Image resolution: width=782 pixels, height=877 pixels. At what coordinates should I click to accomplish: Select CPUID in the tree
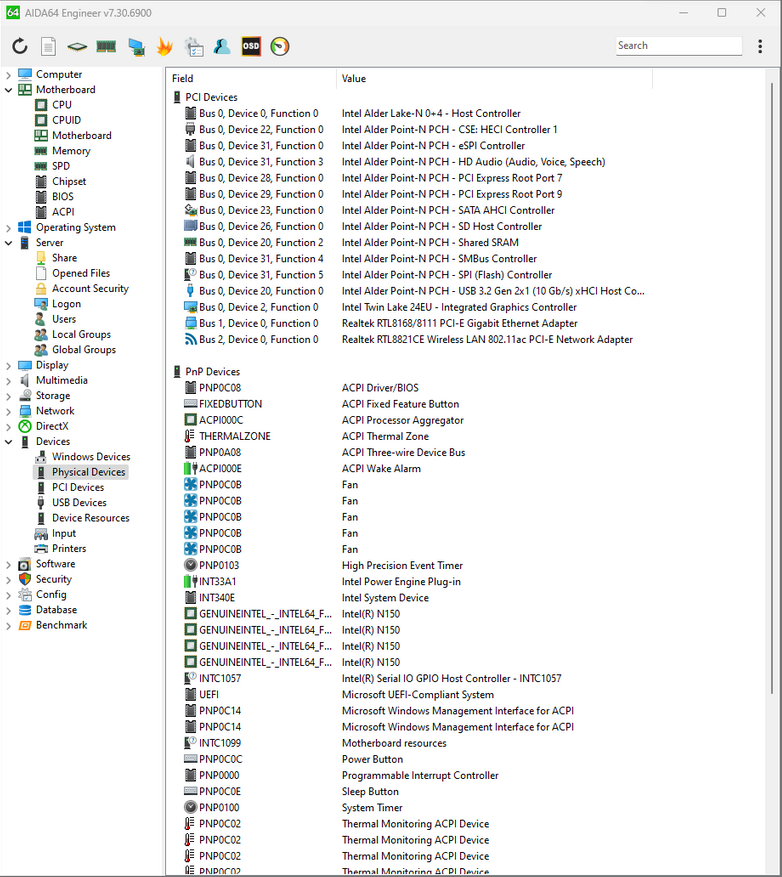(67, 120)
